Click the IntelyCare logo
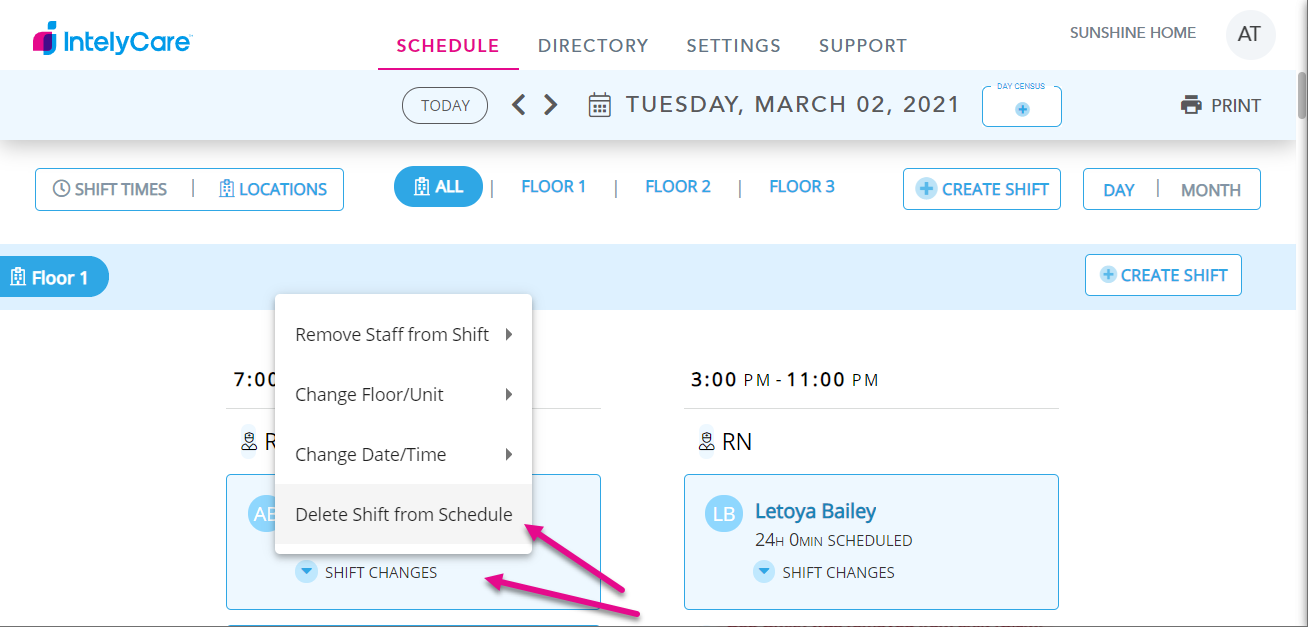 [x=112, y=41]
